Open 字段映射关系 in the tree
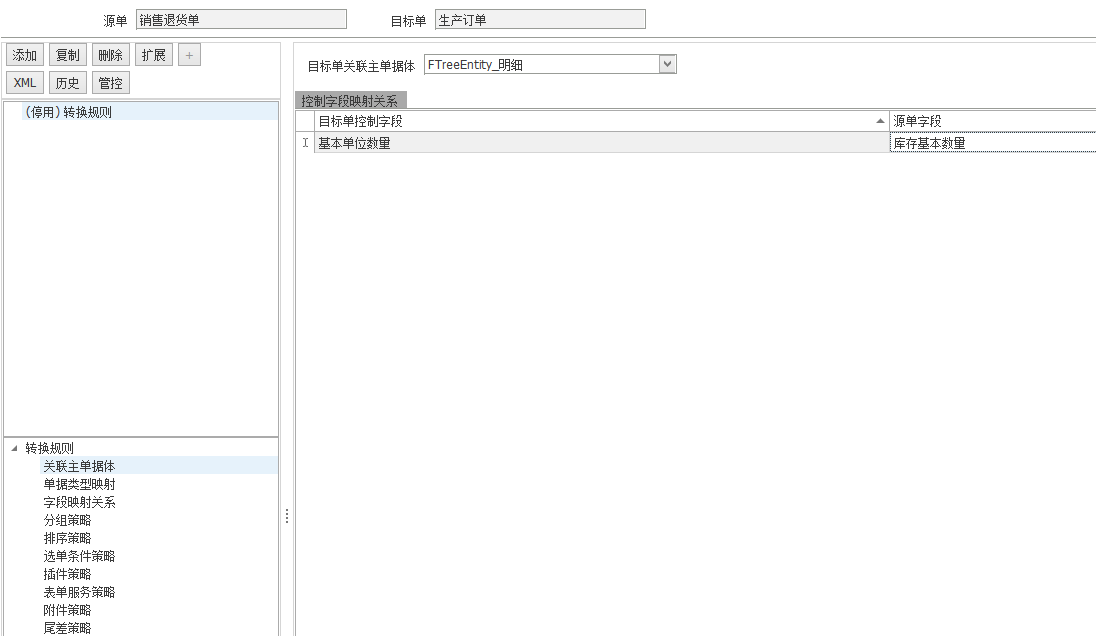1096x636 pixels. pos(79,502)
